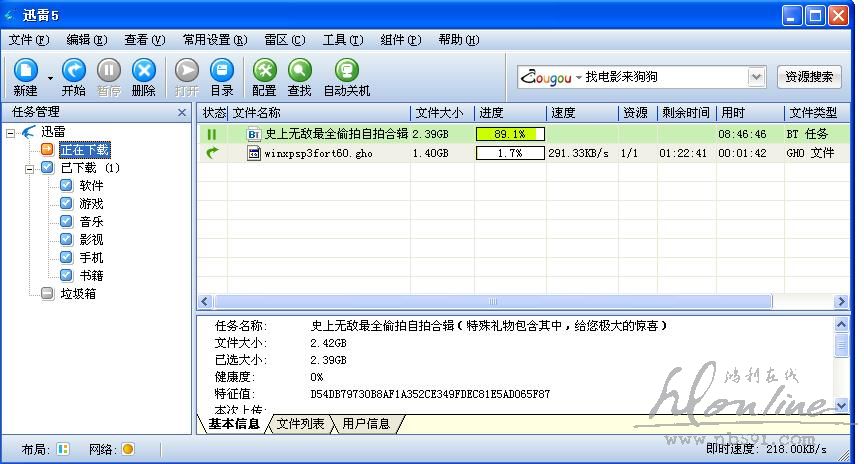Click the 新建 new task icon
Screen dimensions: 864x464
[x=25, y=71]
